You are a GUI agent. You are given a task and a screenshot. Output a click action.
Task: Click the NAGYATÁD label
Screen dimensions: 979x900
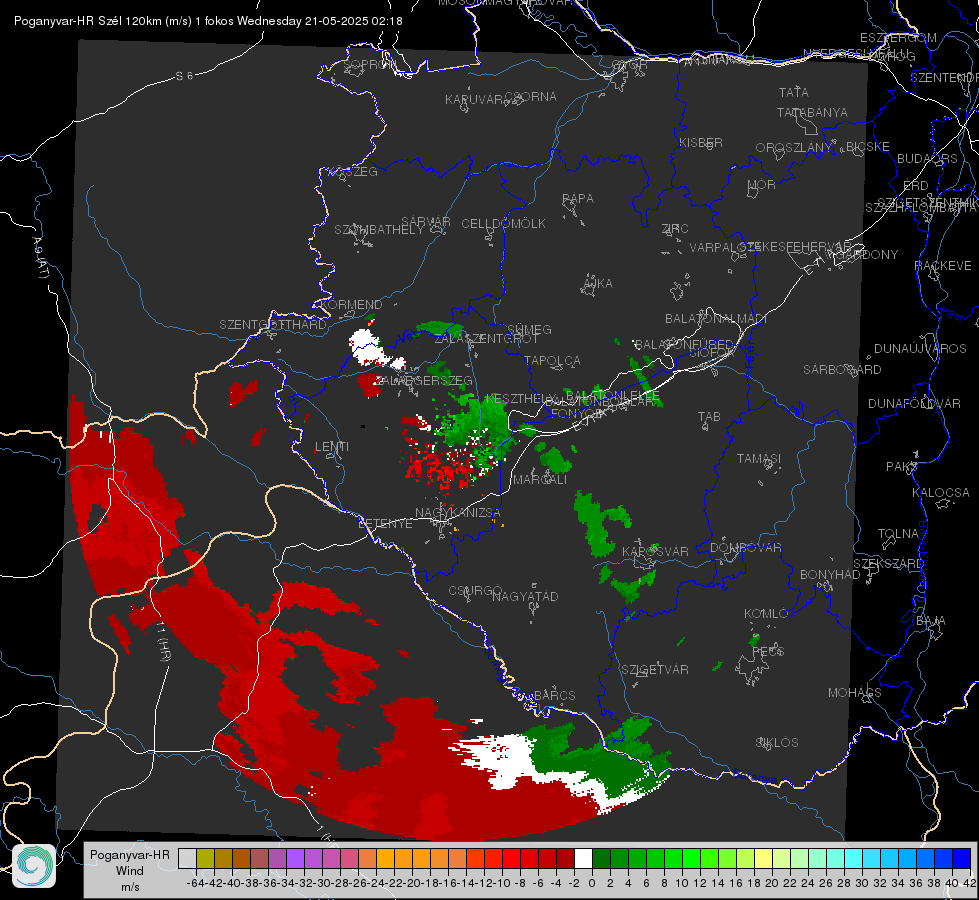pos(525,596)
